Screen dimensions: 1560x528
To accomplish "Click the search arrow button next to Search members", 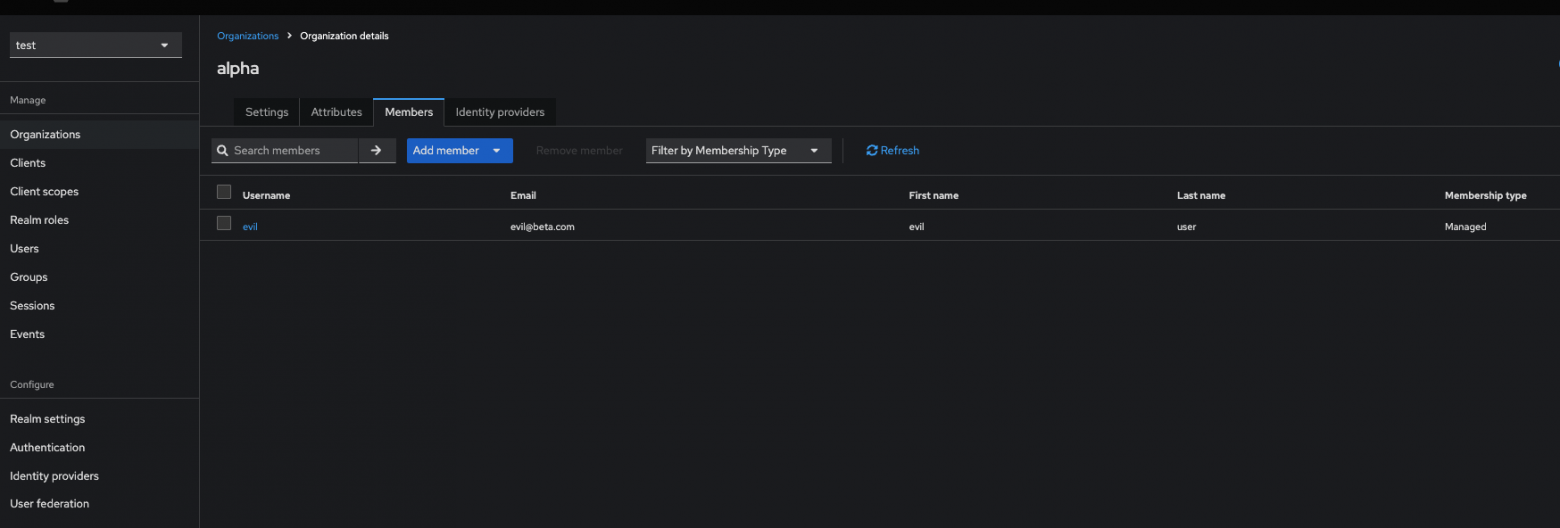I will point(377,150).
